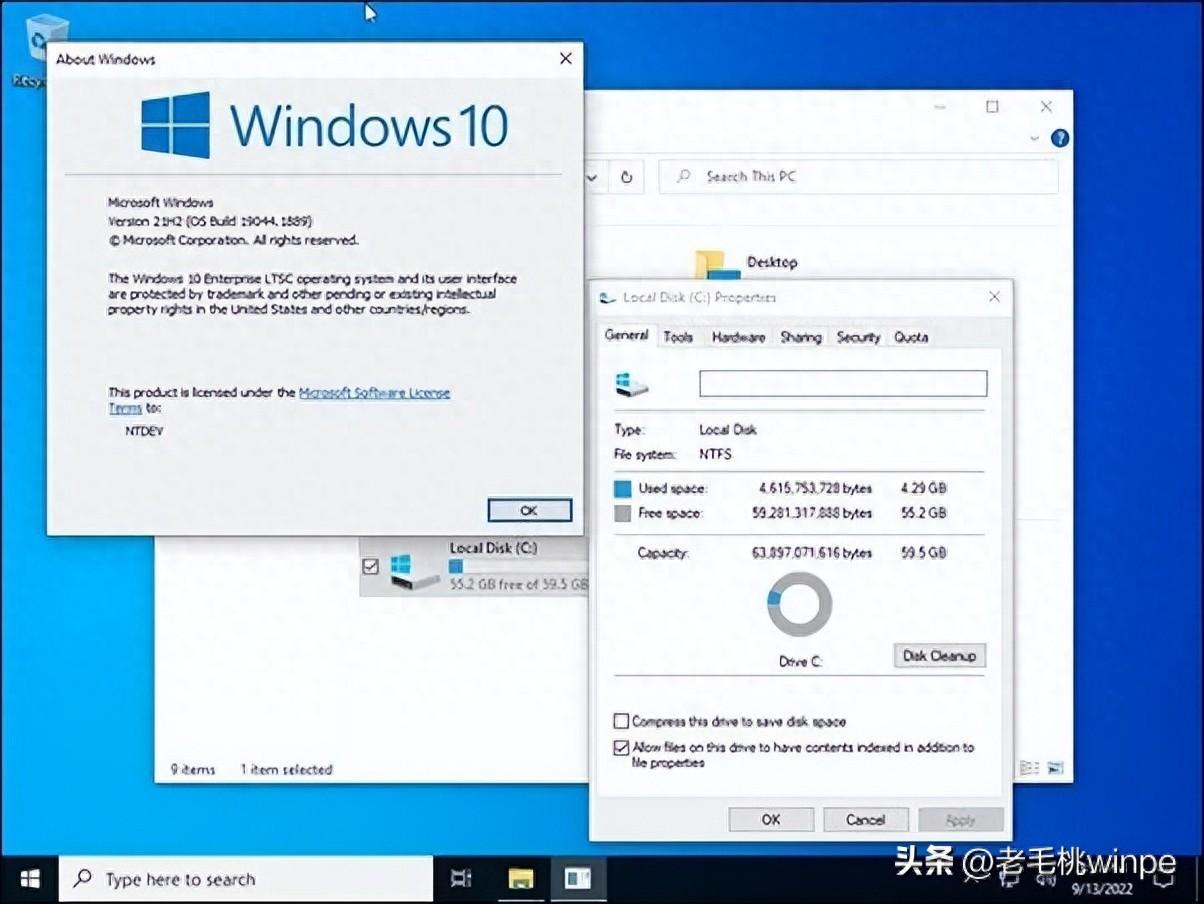Click the Start button on the taskbar
The image size is (1204, 904).
(28, 878)
